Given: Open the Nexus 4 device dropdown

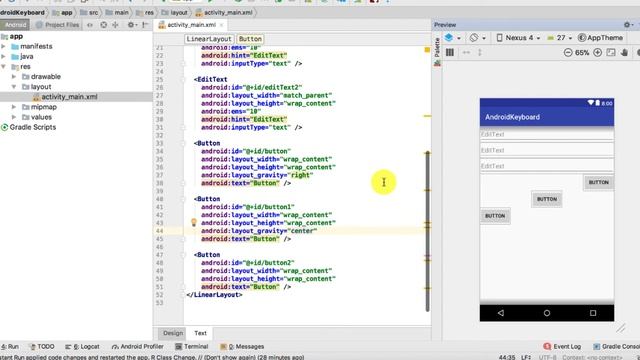Looking at the screenshot, I should pos(518,38).
